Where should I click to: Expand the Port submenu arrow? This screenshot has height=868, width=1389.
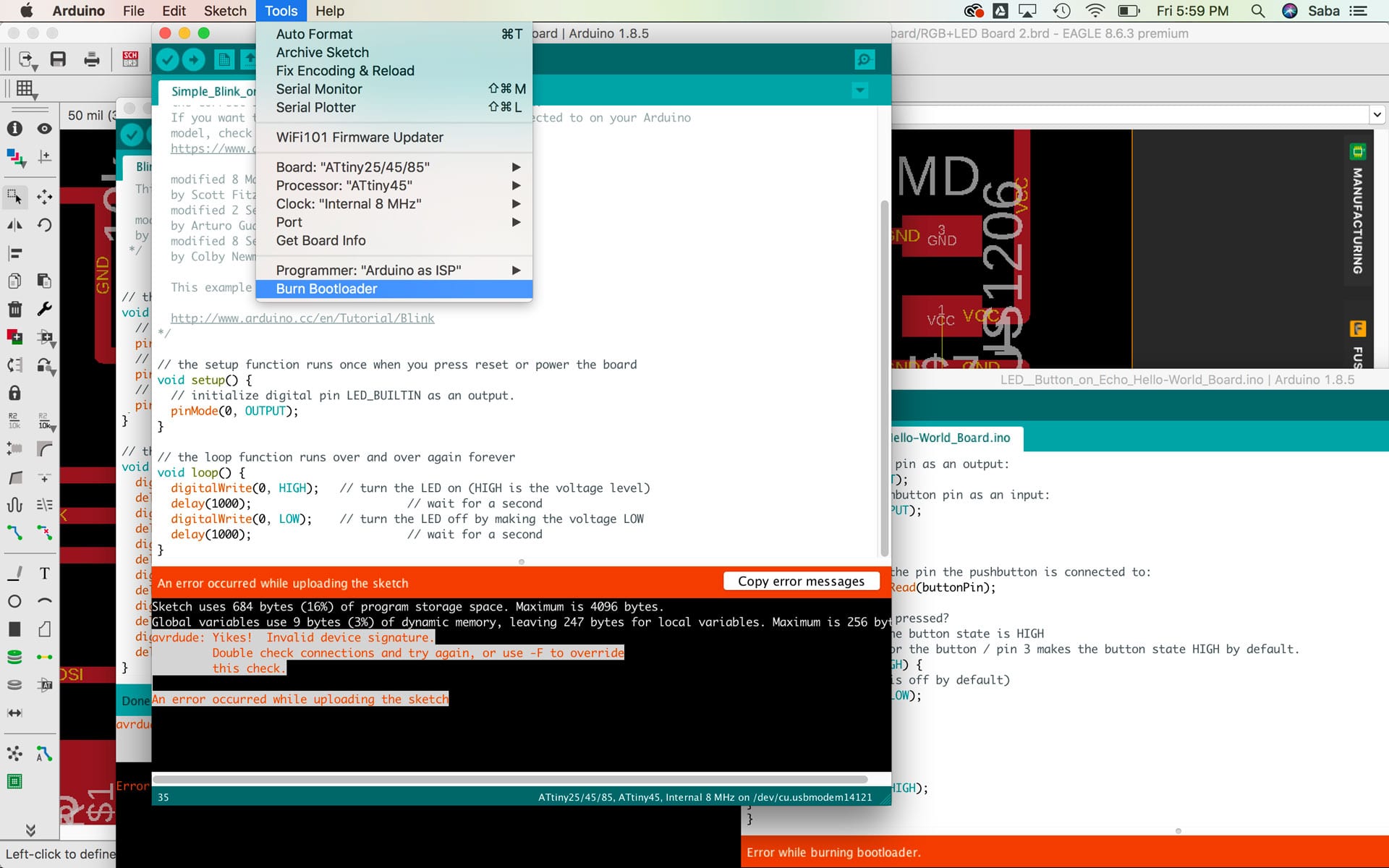[517, 222]
